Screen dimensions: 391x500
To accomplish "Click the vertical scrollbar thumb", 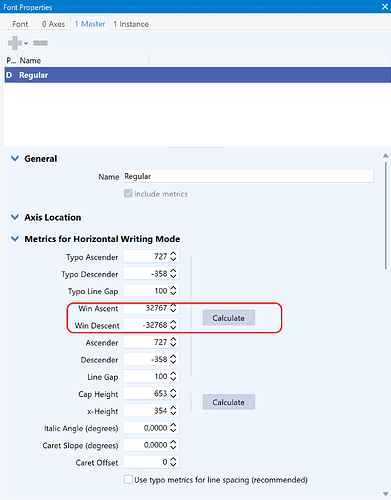I will pyautogui.click(x=386, y=215).
